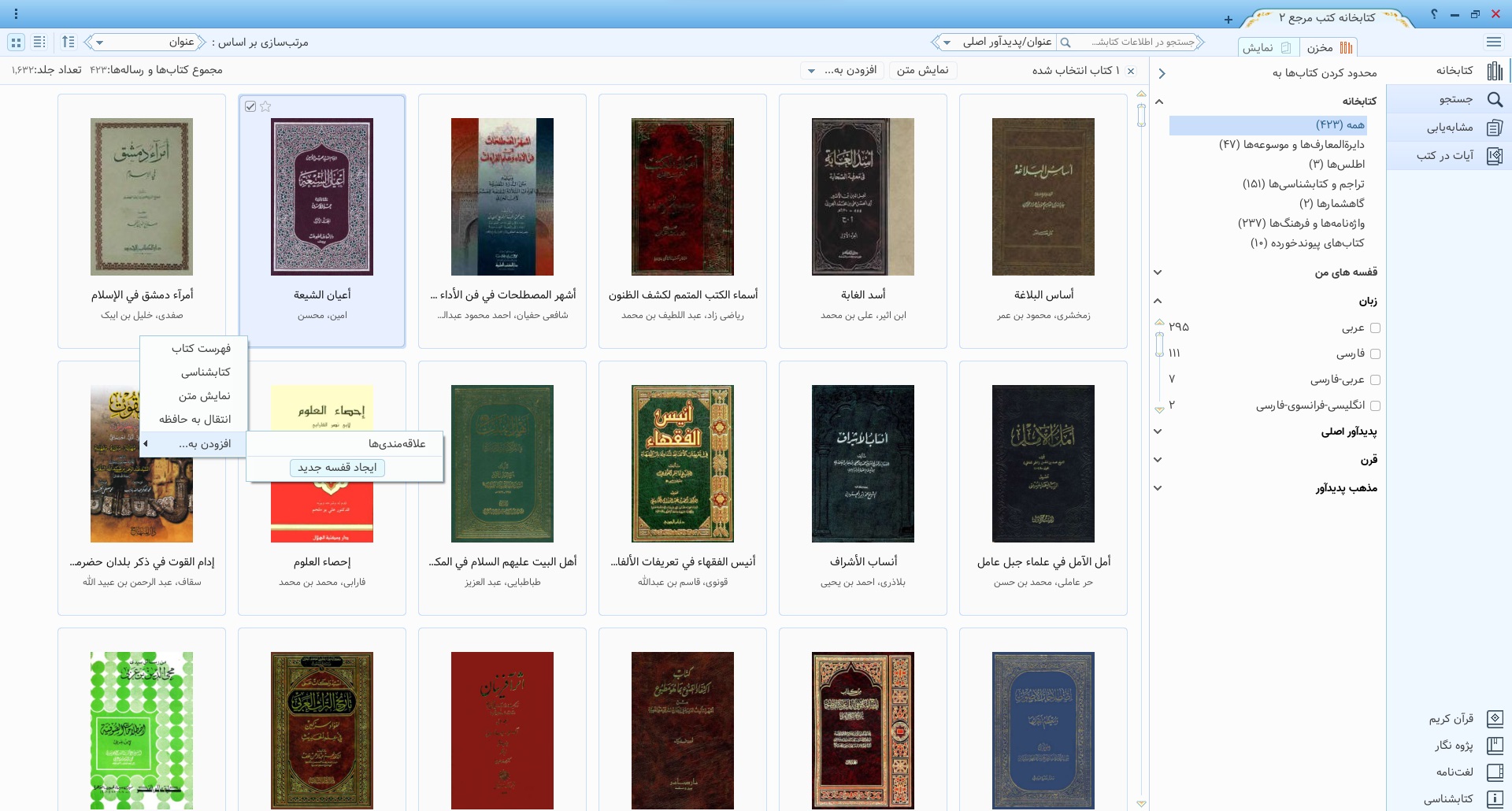
Task: Expand the پدیدآور اصلی filter section
Action: (x=1158, y=431)
